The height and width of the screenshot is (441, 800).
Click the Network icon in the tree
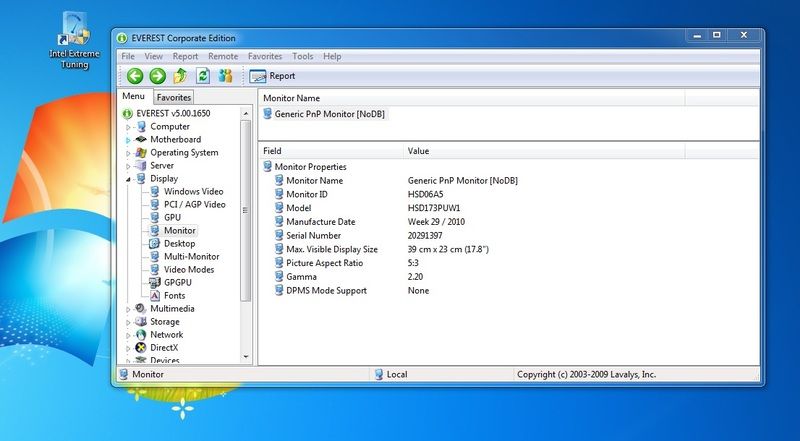141,335
